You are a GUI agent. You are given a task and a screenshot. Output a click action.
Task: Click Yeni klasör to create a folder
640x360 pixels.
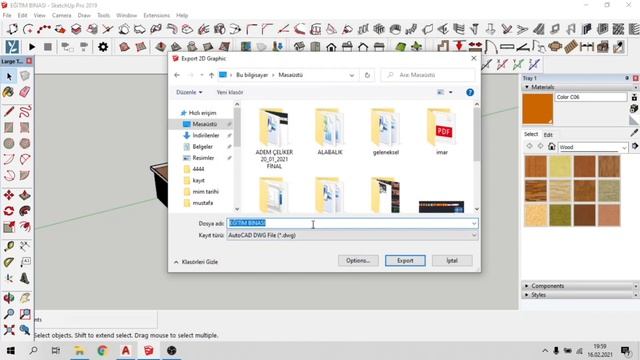[x=230, y=92]
